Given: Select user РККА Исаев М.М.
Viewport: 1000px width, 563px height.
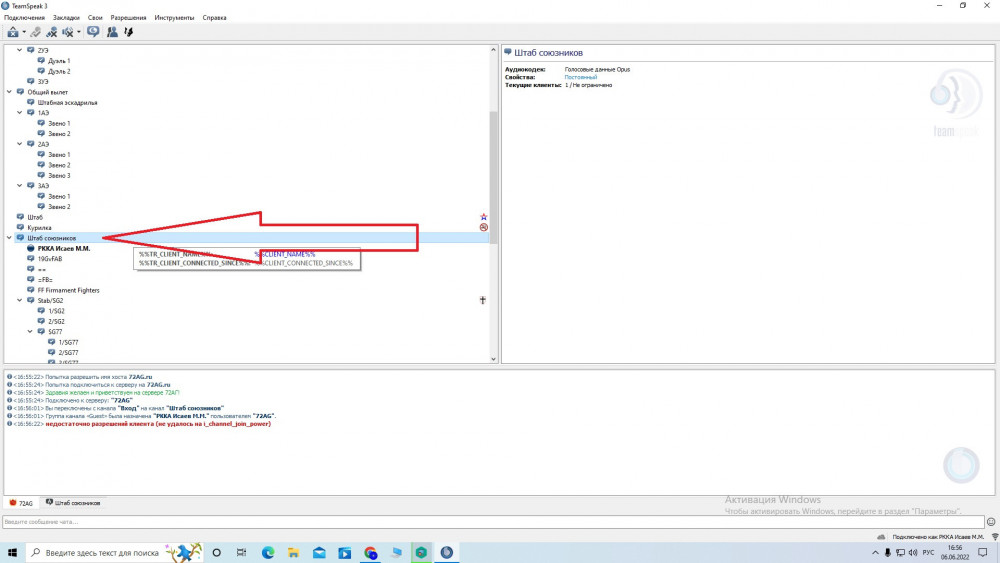Looking at the screenshot, I should tap(64, 249).
